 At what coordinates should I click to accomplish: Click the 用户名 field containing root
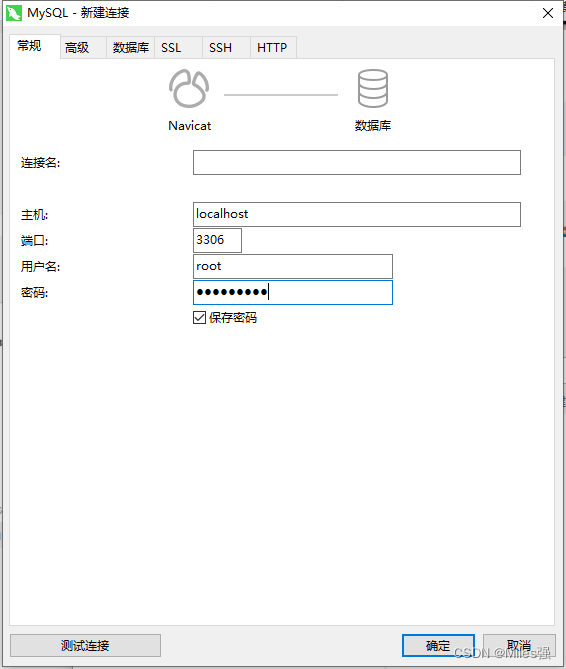pos(293,266)
